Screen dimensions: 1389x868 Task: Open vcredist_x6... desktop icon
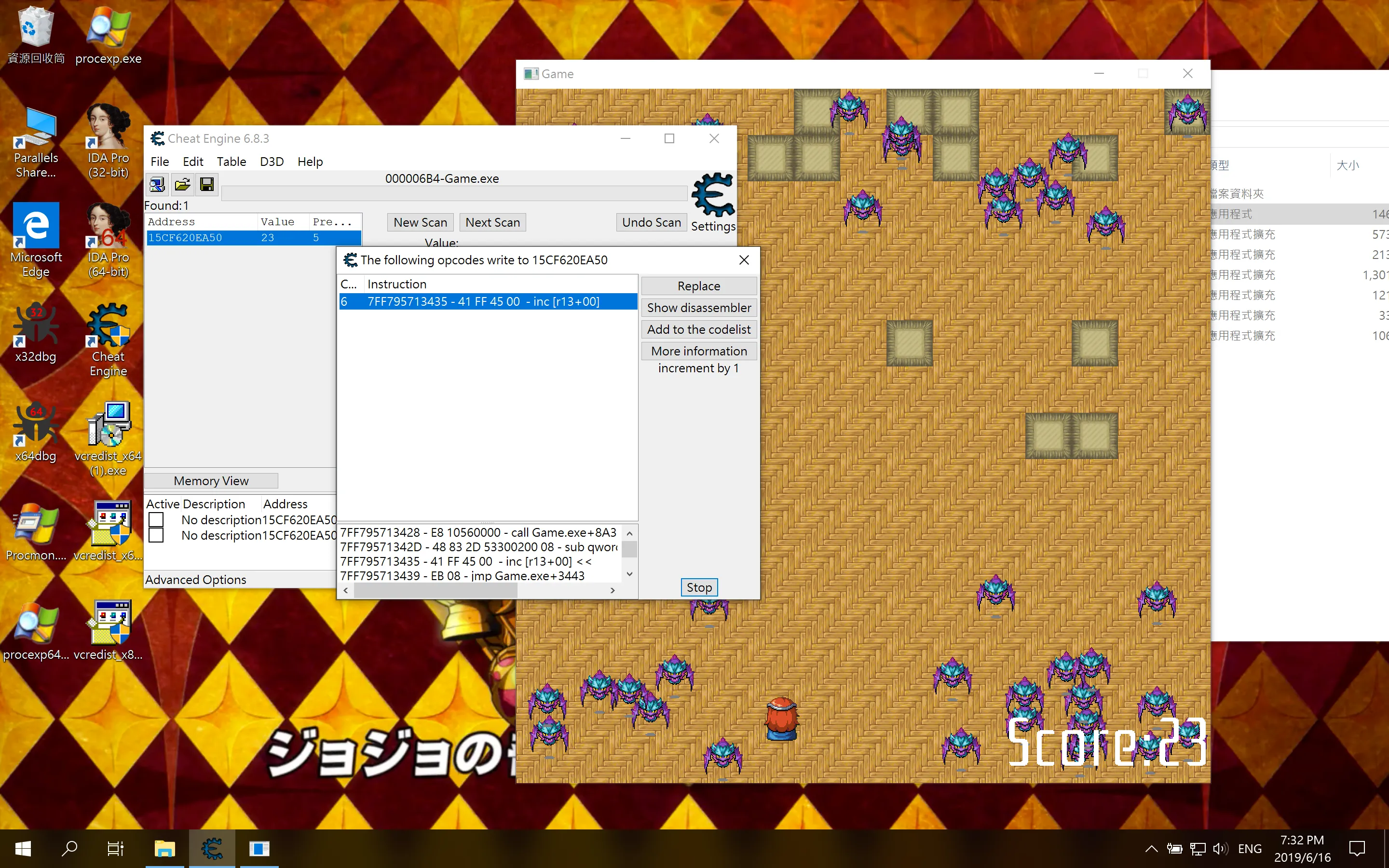pos(108,531)
